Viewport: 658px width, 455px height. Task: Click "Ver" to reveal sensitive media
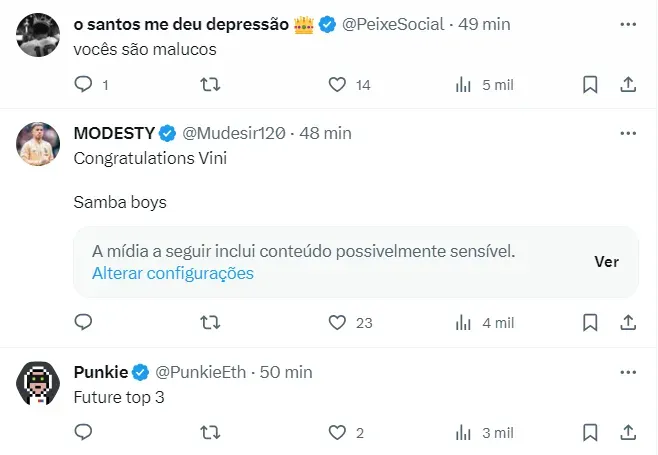click(606, 261)
